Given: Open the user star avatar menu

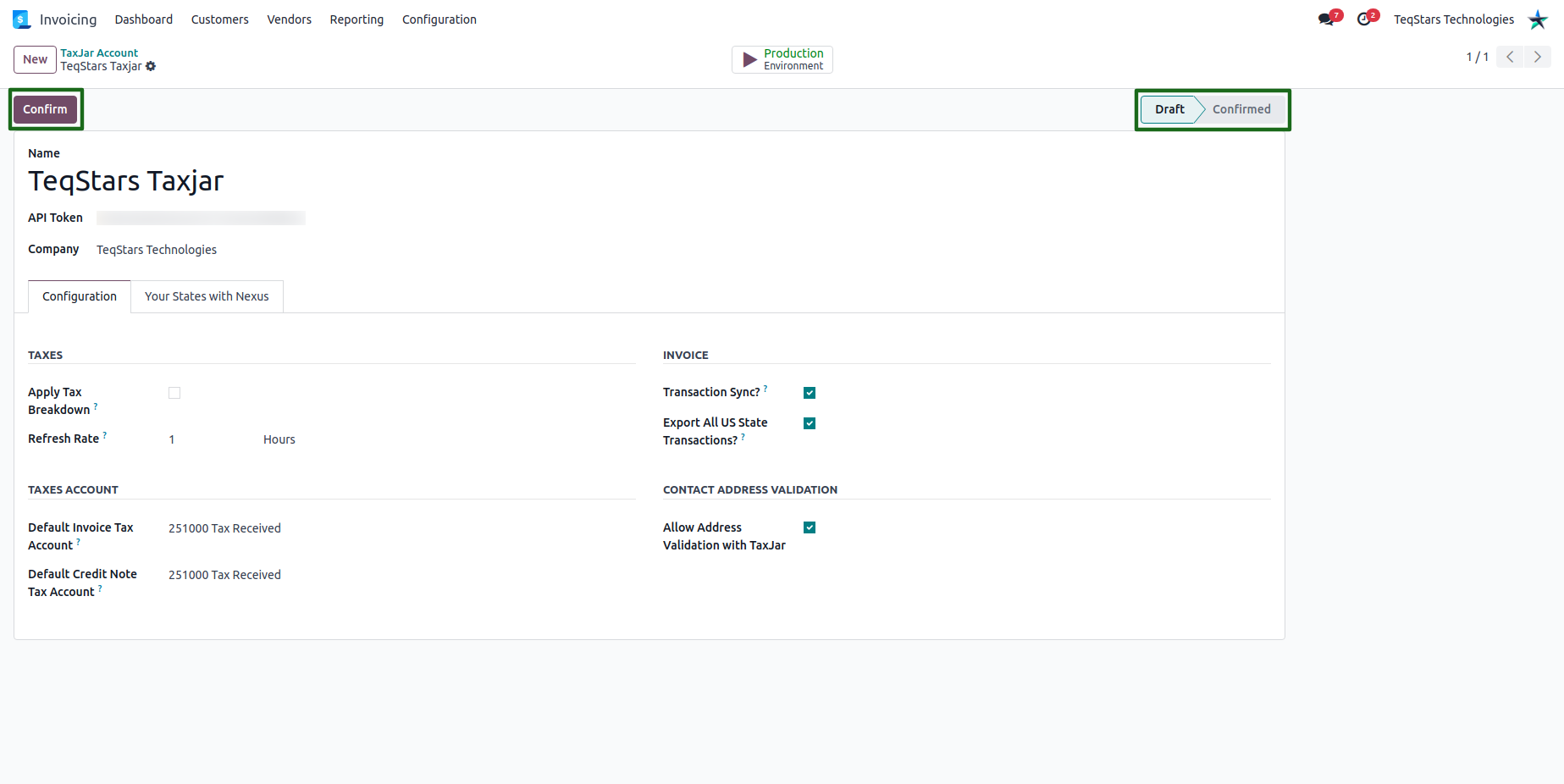Looking at the screenshot, I should pyautogui.click(x=1538, y=19).
